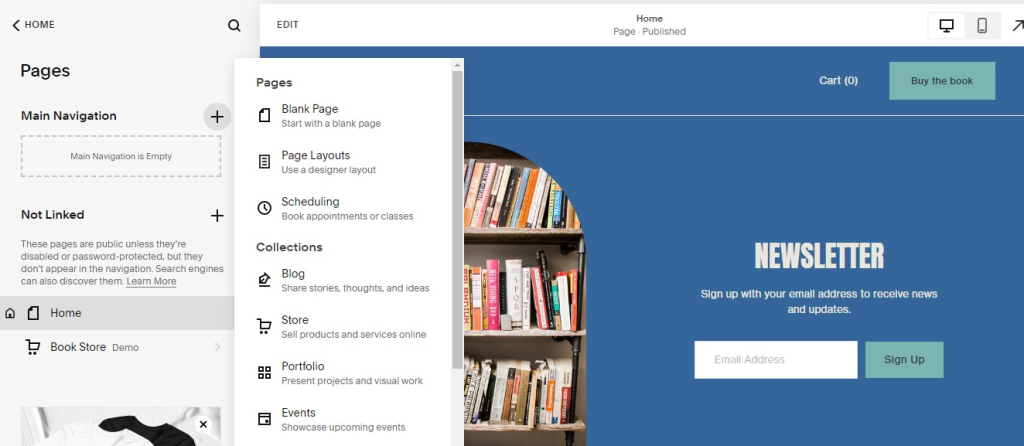Image resolution: width=1024 pixels, height=446 pixels.
Task: Click the cart icon beside Book Store
Action: click(32, 347)
